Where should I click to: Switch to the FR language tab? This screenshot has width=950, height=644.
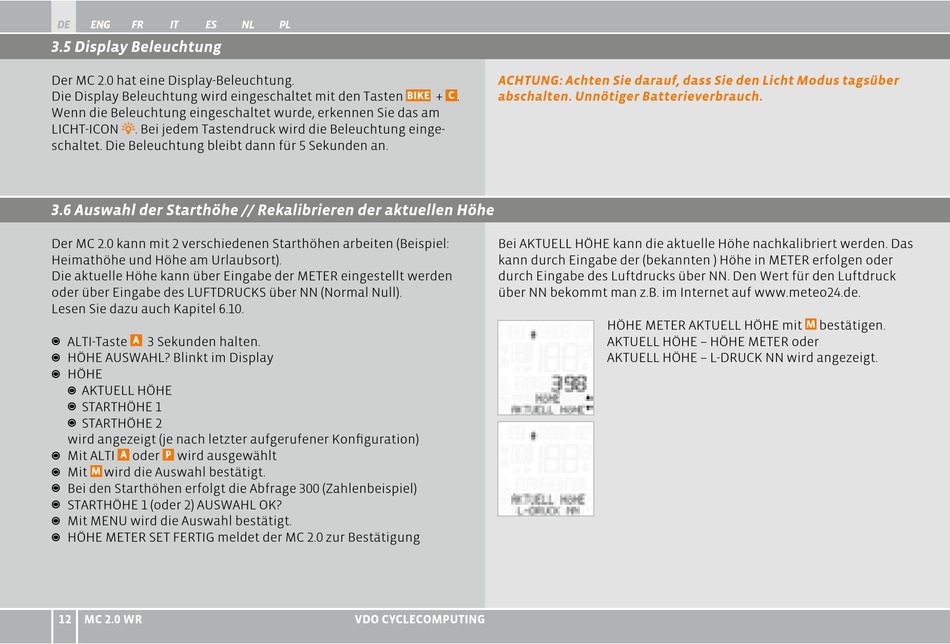(x=138, y=25)
